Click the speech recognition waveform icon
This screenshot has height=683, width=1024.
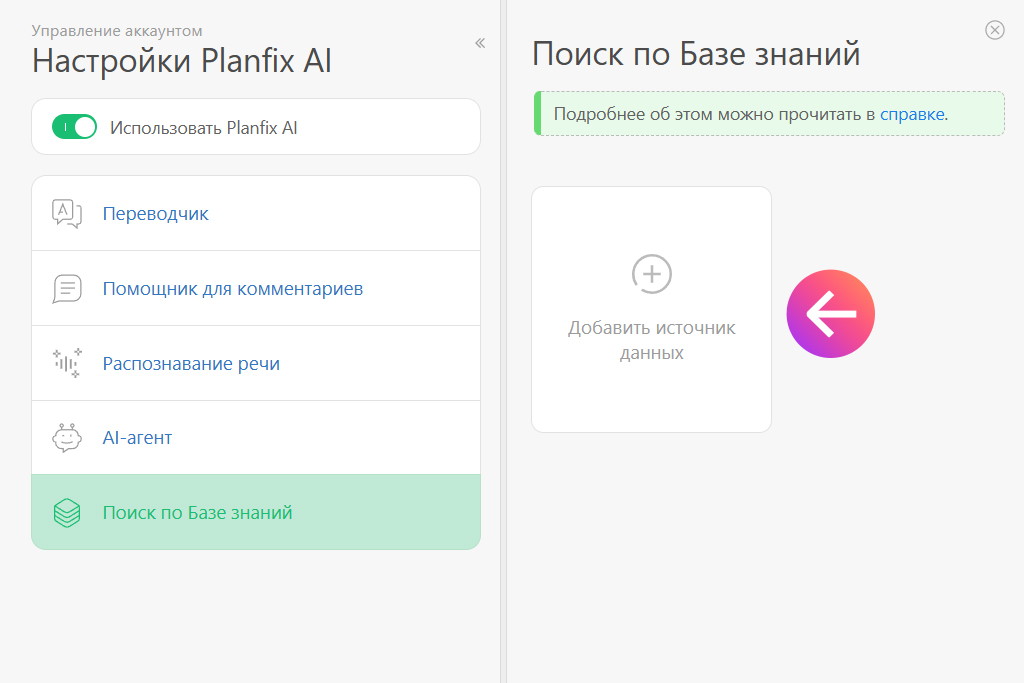pos(67,363)
